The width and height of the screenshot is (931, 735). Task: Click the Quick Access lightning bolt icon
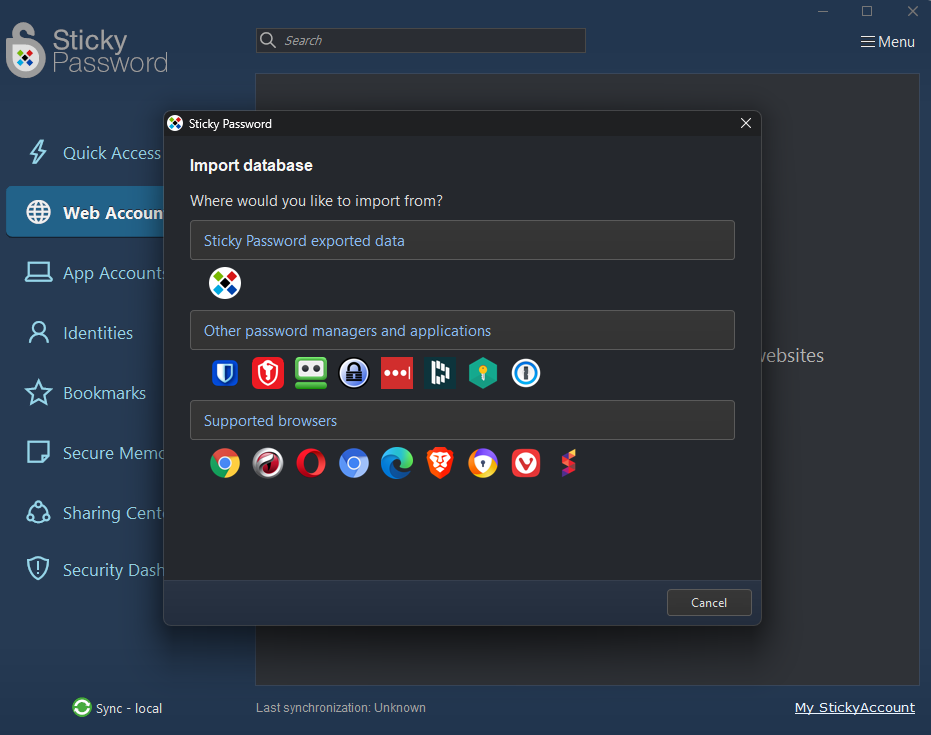click(x=38, y=152)
